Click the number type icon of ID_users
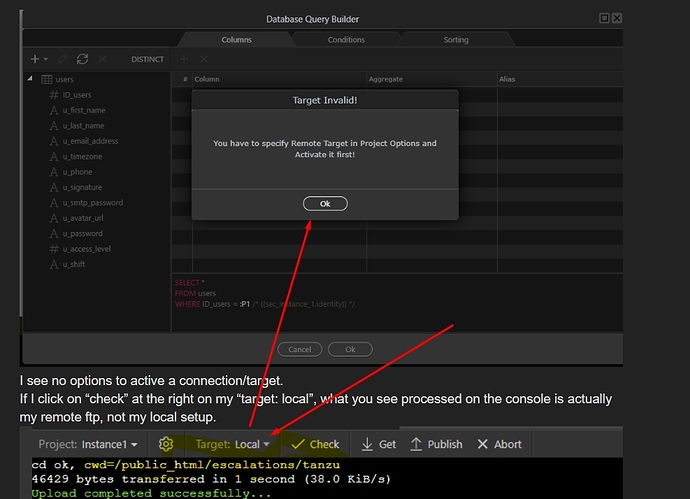This screenshot has width=690, height=499. [54, 95]
